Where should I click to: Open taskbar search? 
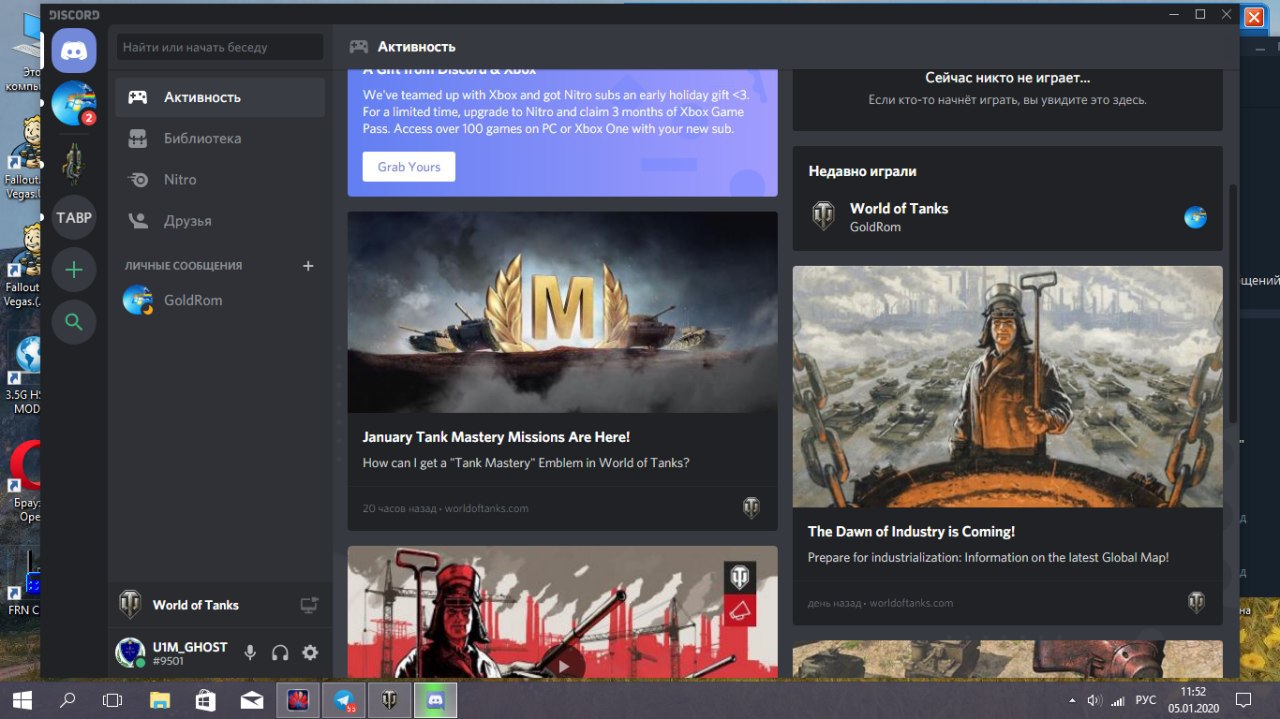[x=68, y=700]
